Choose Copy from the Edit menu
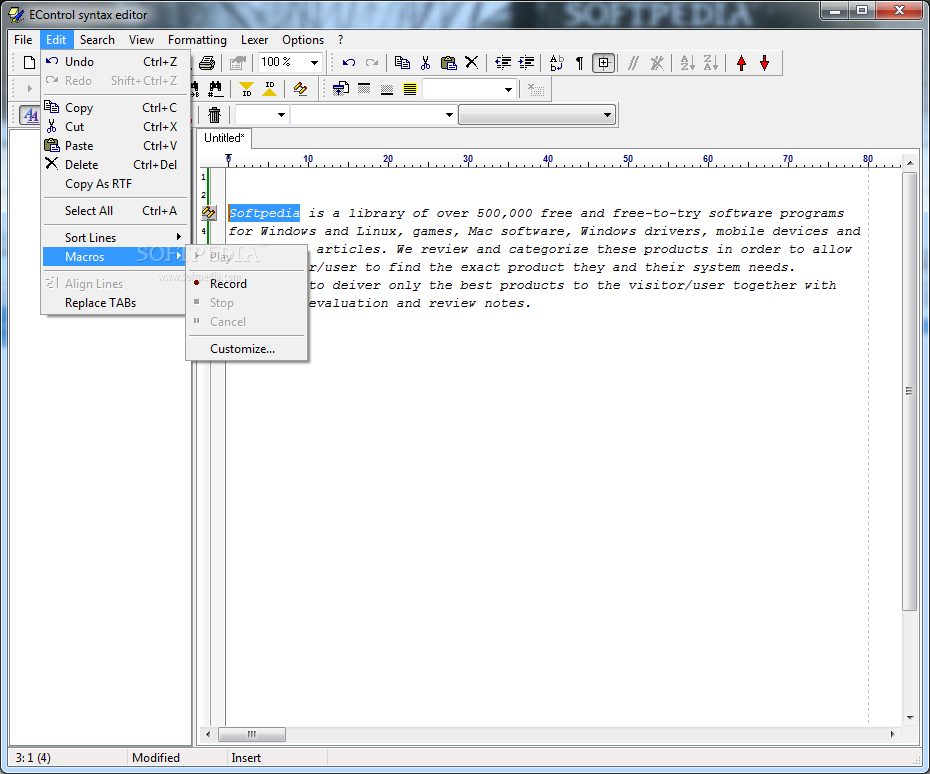This screenshot has height=774, width=930. coord(114,108)
